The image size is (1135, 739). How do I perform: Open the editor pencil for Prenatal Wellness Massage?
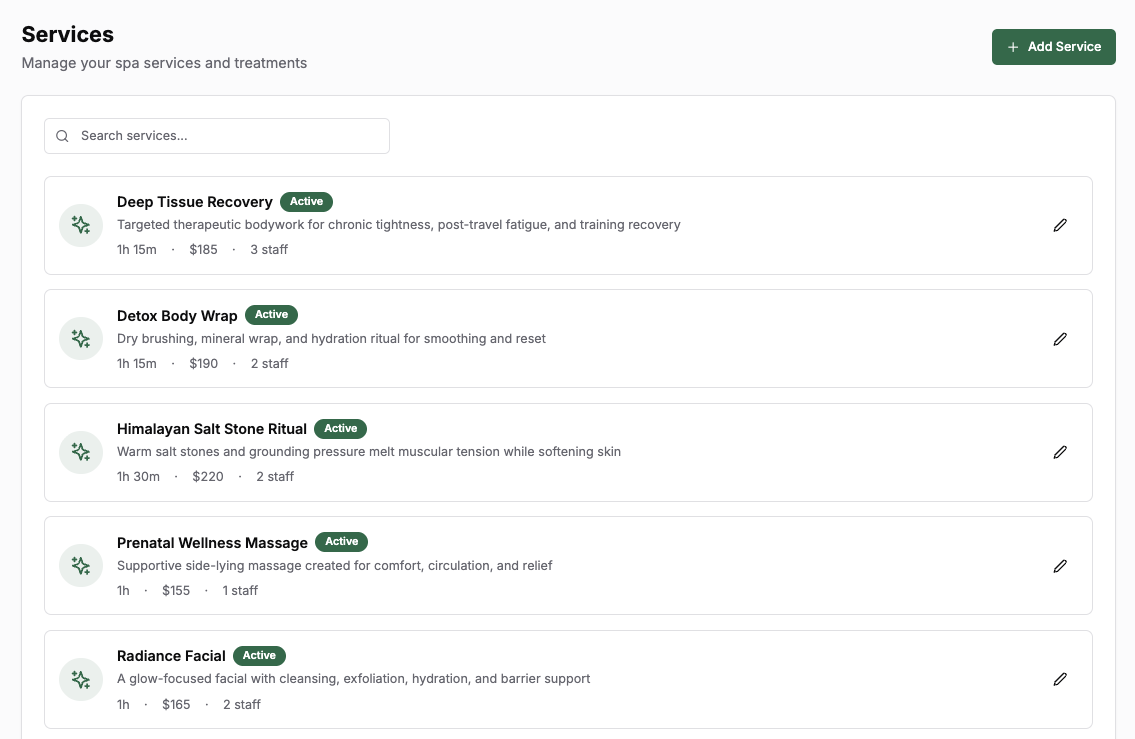[1060, 566]
